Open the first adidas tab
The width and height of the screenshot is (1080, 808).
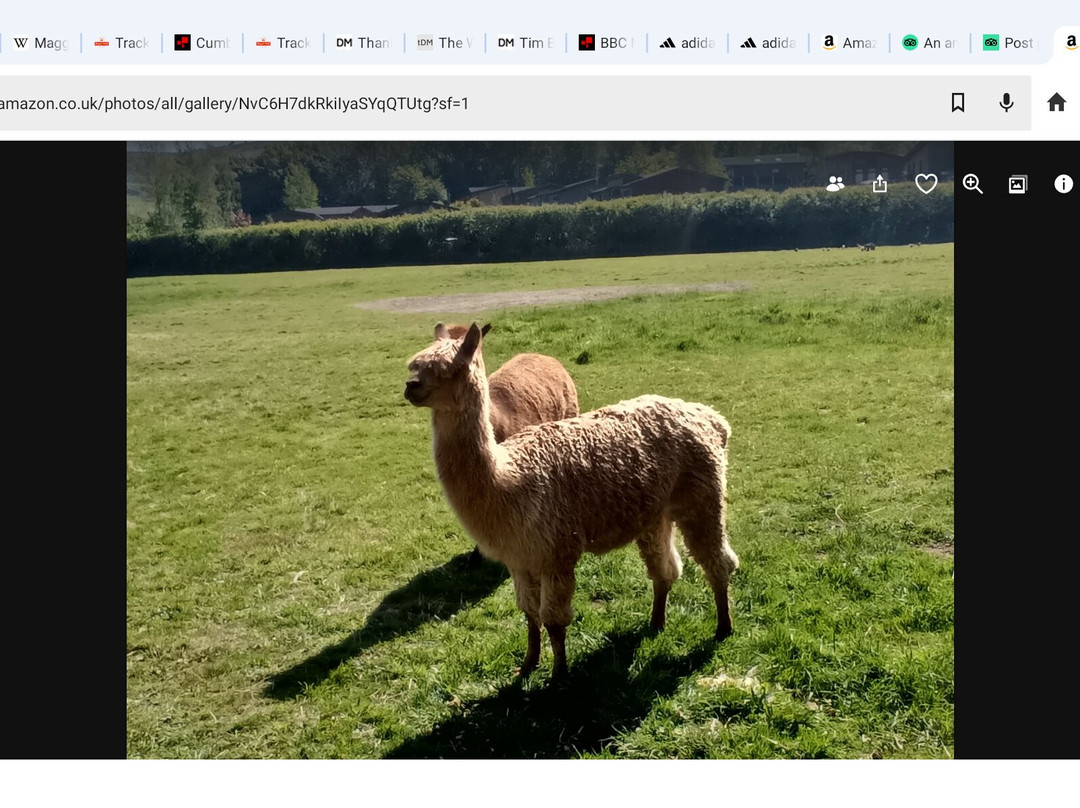686,43
